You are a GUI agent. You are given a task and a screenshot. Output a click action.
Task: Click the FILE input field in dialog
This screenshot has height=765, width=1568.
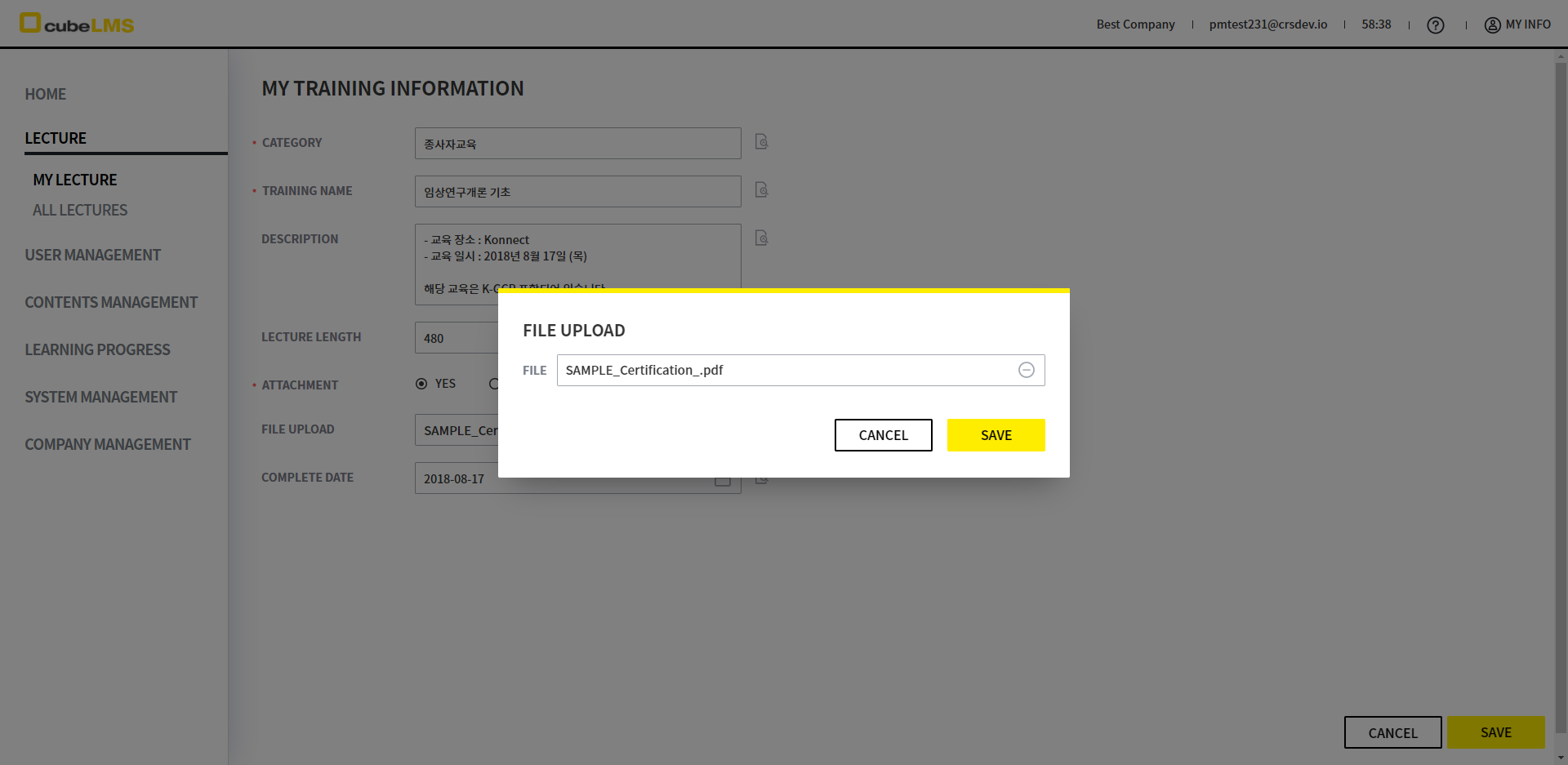click(784, 370)
